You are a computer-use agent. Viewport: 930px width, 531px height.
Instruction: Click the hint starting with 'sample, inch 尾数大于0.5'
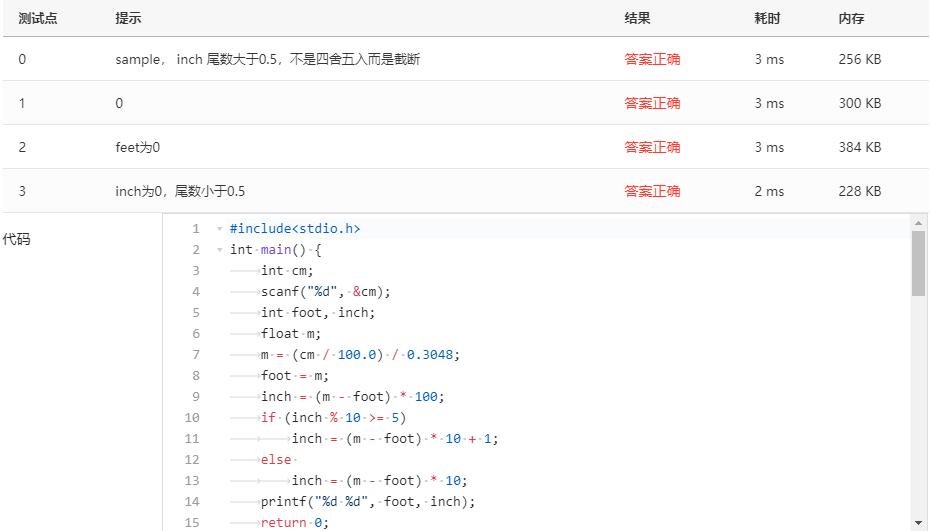pyautogui.click(x=267, y=59)
